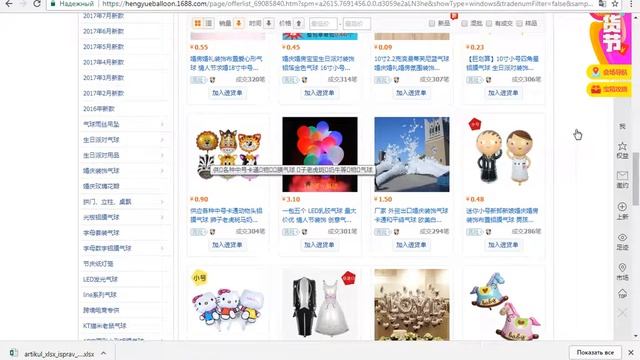Screen dimensions: 640x360
Task: Expand category above 节庆纸灯笼 row
Action: tap(162, 249)
